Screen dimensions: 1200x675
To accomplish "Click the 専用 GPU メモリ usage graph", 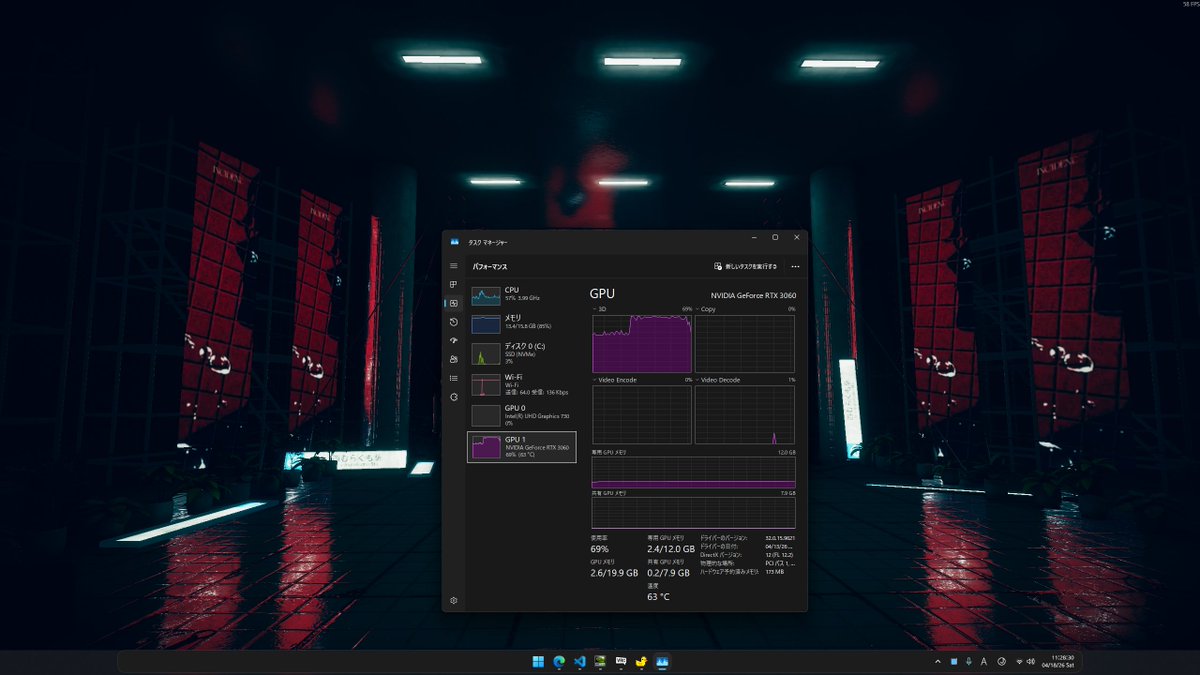I will (694, 474).
